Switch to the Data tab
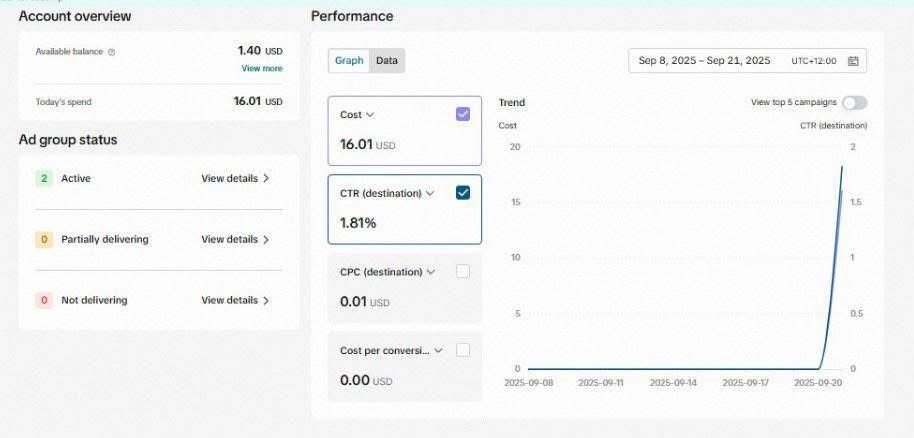914x438 pixels. [x=387, y=61]
